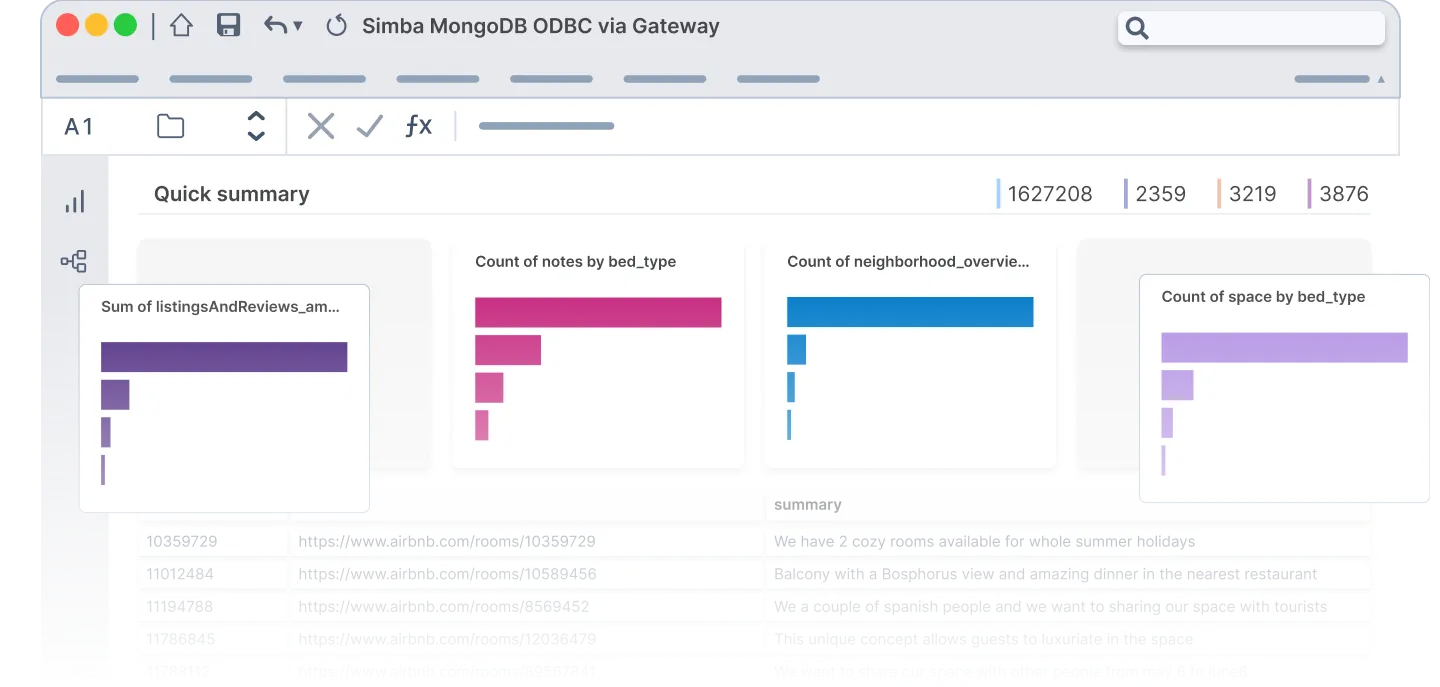Click the refresh circular arrow icon
This screenshot has height=687, width=1440.
[337, 26]
